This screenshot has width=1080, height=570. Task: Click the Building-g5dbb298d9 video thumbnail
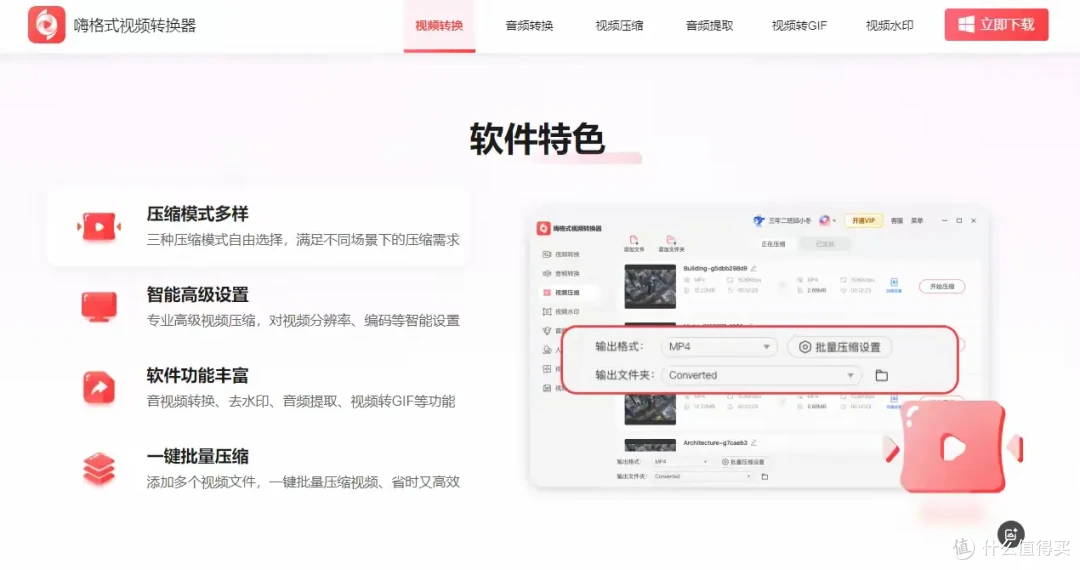(650, 286)
